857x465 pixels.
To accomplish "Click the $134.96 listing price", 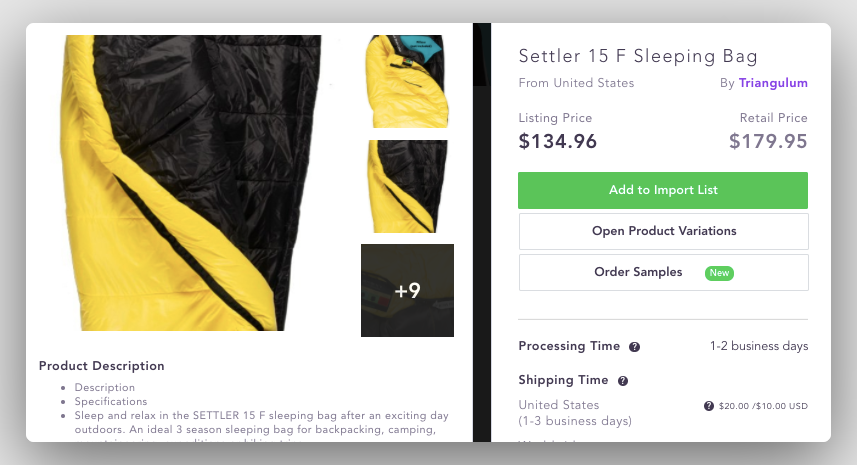I will point(557,141).
